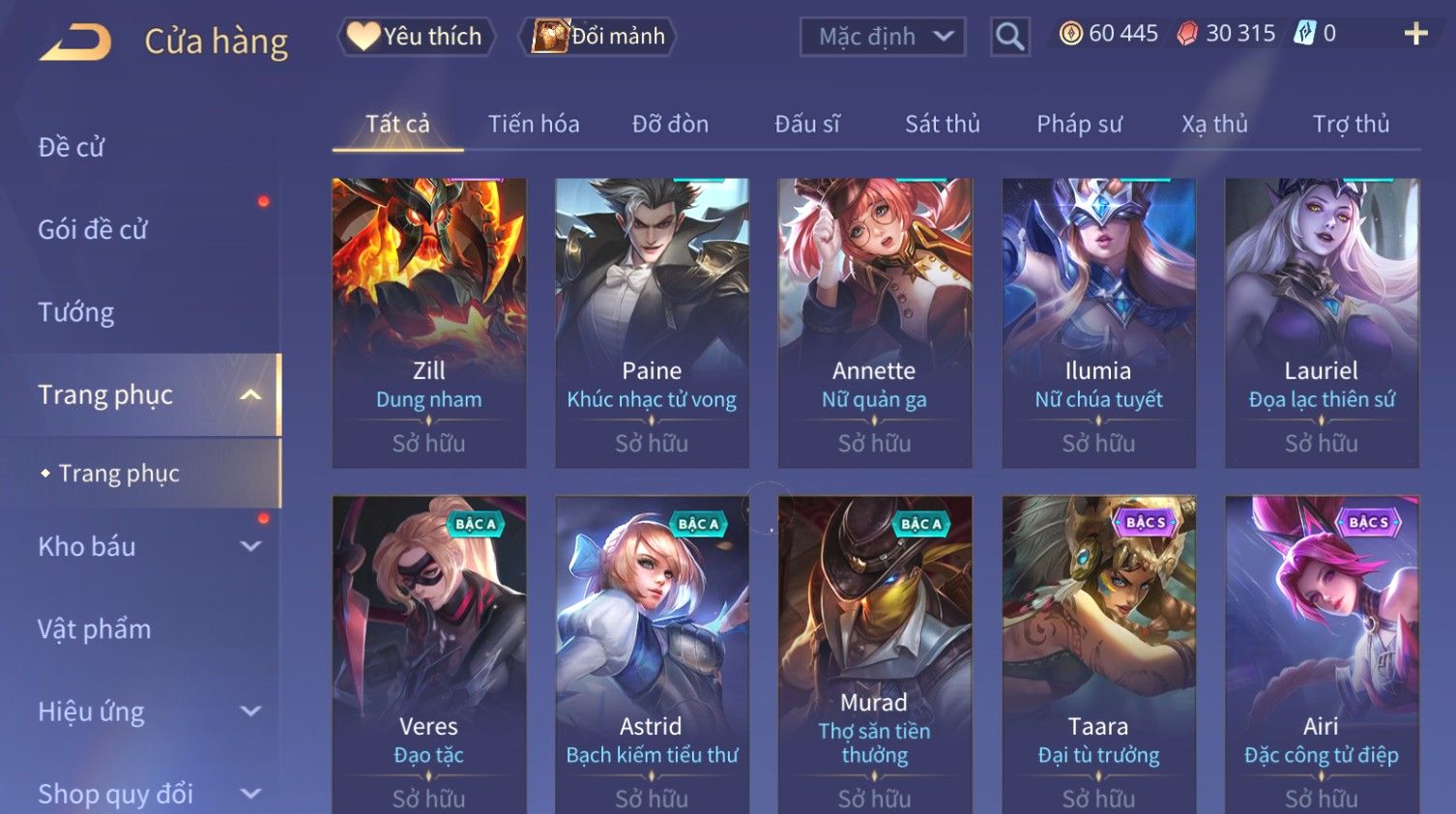
Task: Click the golden back arrow icon
Action: click(75, 43)
